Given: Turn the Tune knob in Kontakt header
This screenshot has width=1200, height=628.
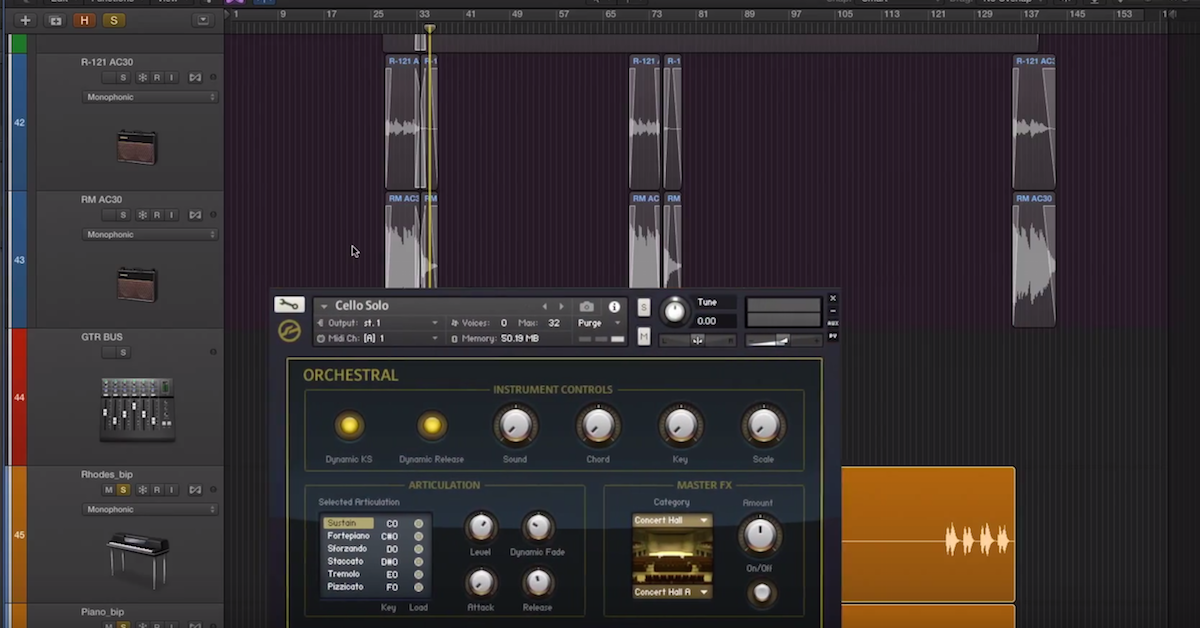Looking at the screenshot, I should pos(675,312).
